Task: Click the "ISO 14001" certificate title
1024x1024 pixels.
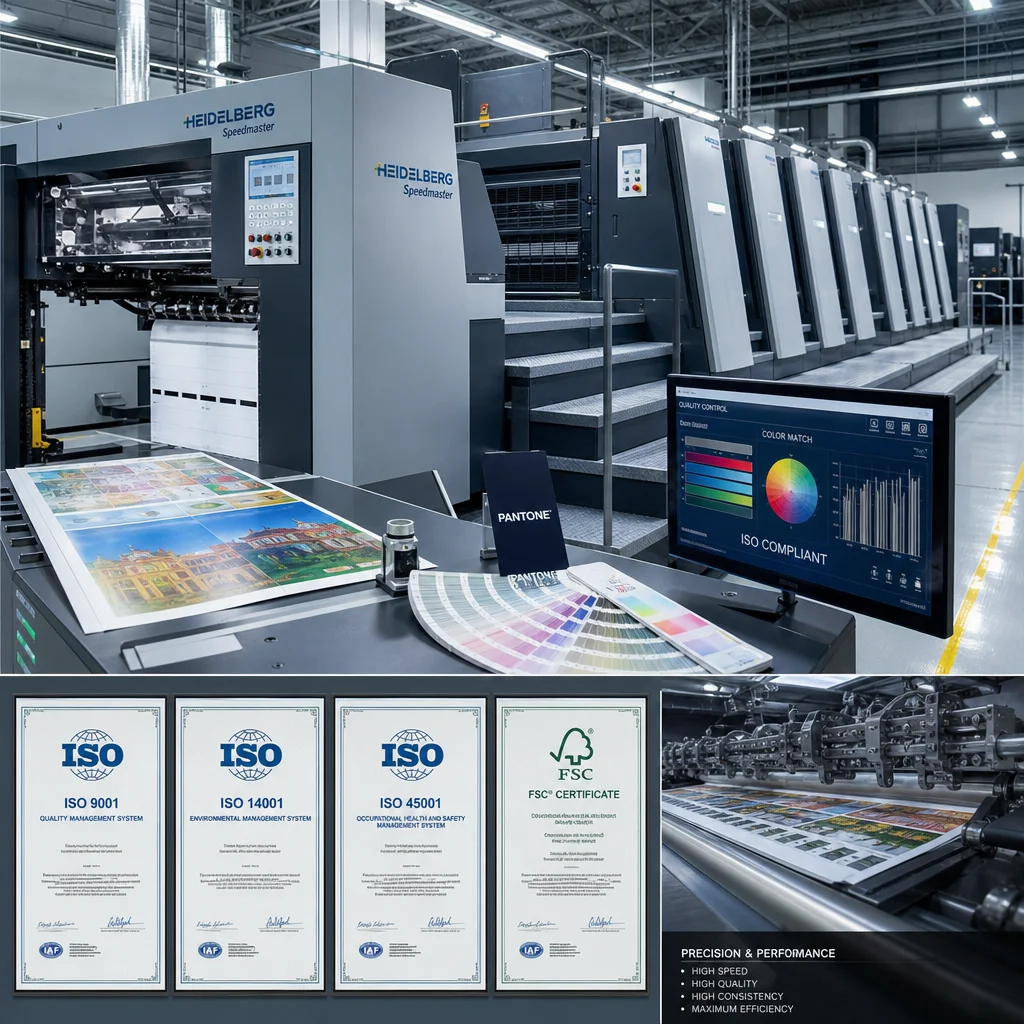Action: click(251, 803)
